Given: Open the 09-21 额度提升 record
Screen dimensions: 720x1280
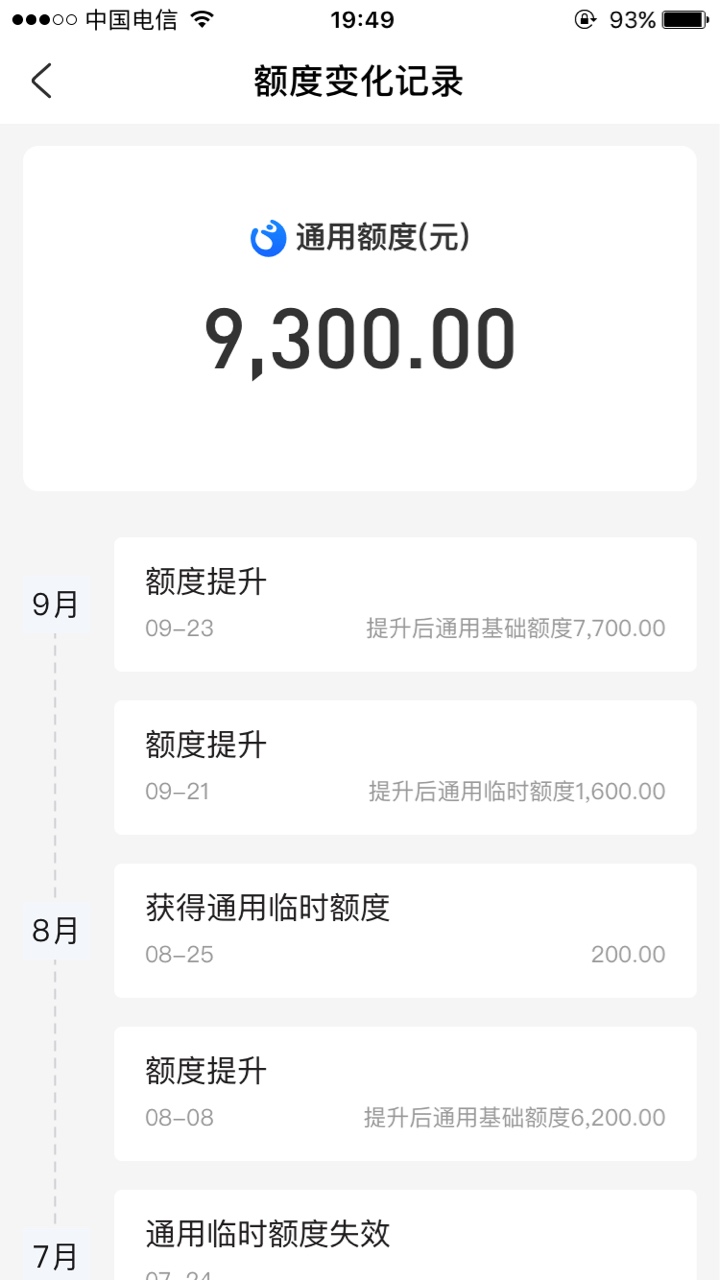Looking at the screenshot, I should pos(405,767).
